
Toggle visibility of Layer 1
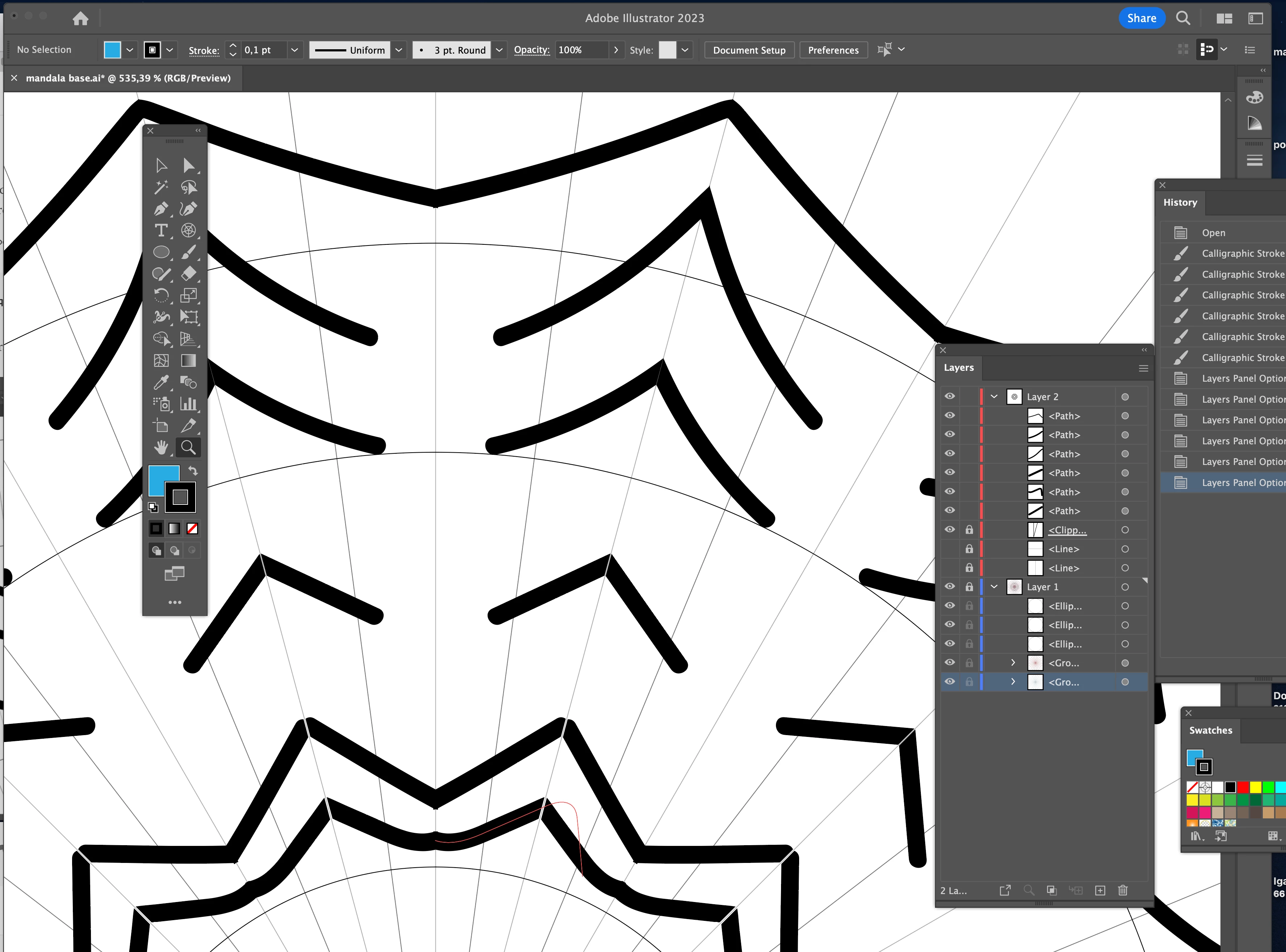tap(950, 587)
